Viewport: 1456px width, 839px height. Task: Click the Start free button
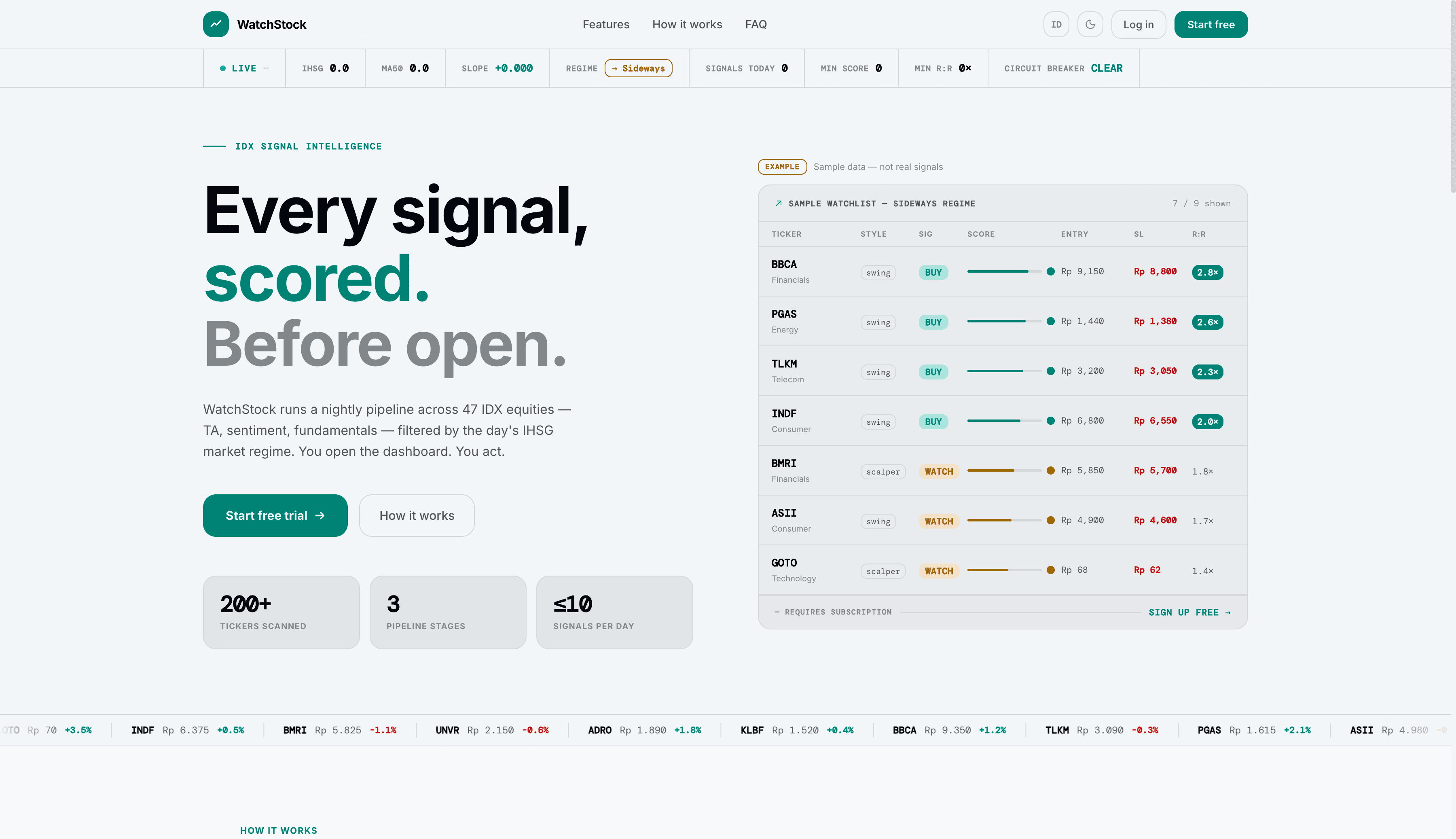1211,24
